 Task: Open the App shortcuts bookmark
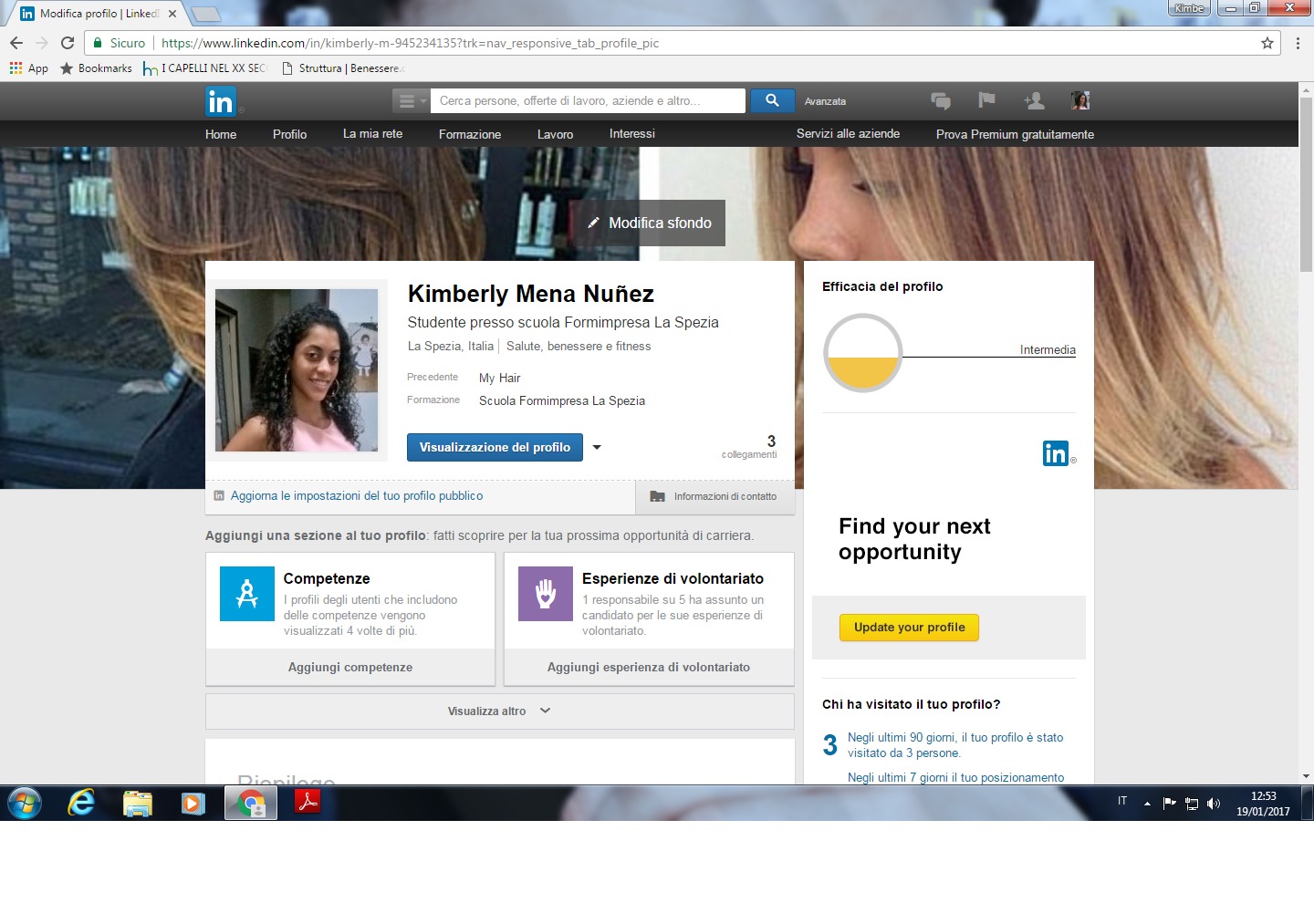click(28, 68)
